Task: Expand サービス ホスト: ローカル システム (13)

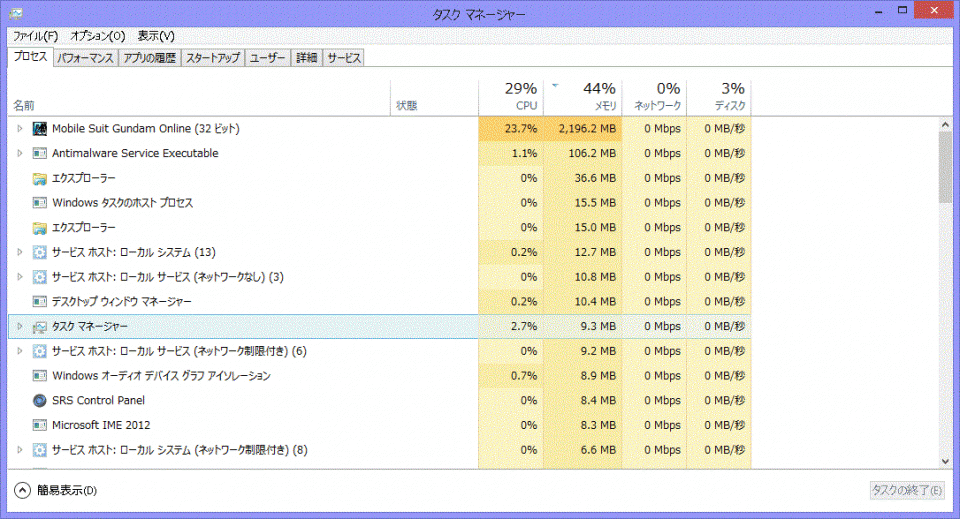Action: coord(20,252)
